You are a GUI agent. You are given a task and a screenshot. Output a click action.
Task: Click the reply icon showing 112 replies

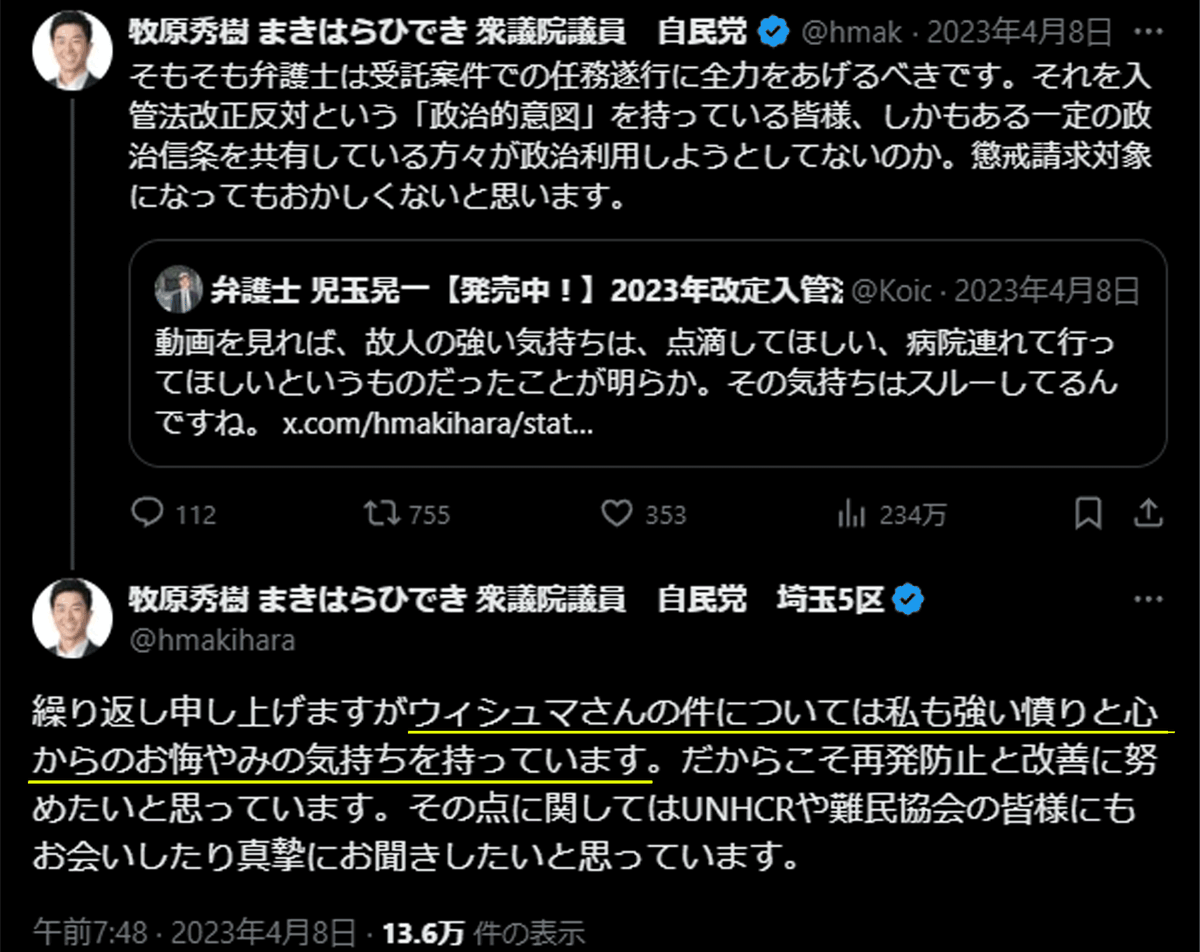pos(148,514)
